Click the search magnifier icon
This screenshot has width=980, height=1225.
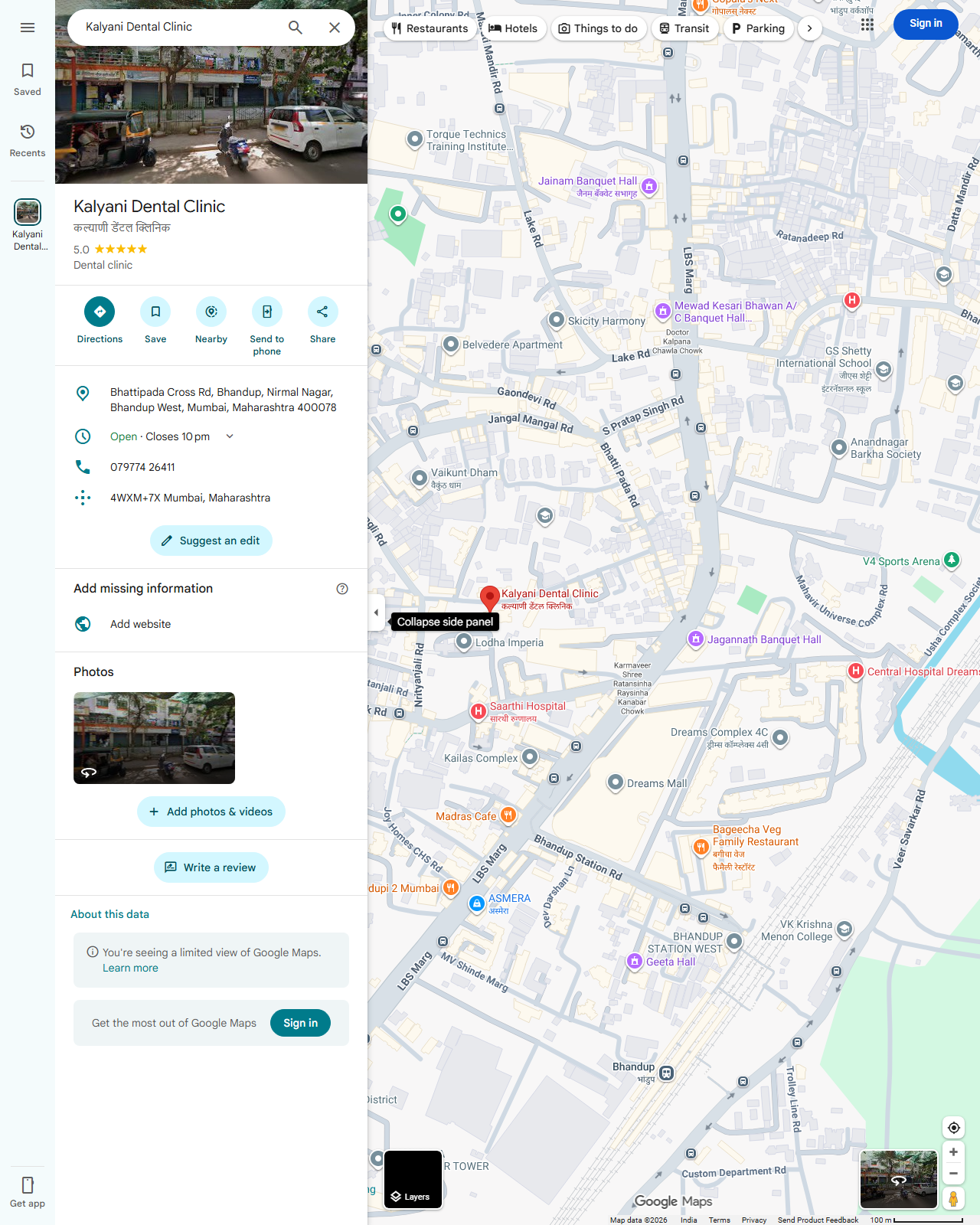pos(296,28)
